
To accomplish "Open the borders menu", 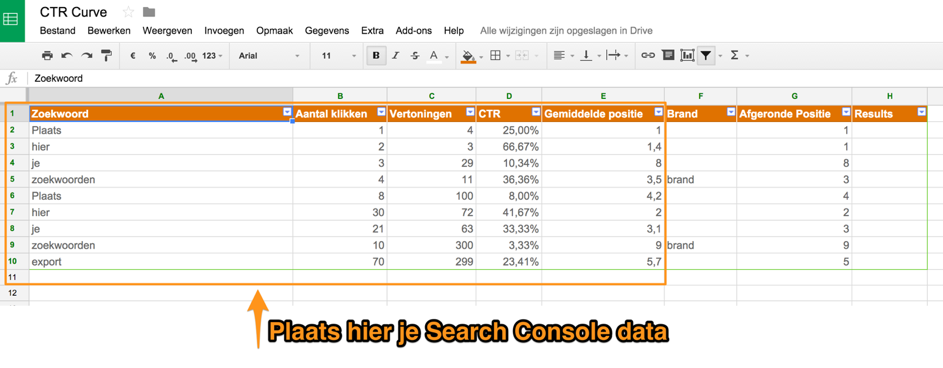I will coord(496,56).
